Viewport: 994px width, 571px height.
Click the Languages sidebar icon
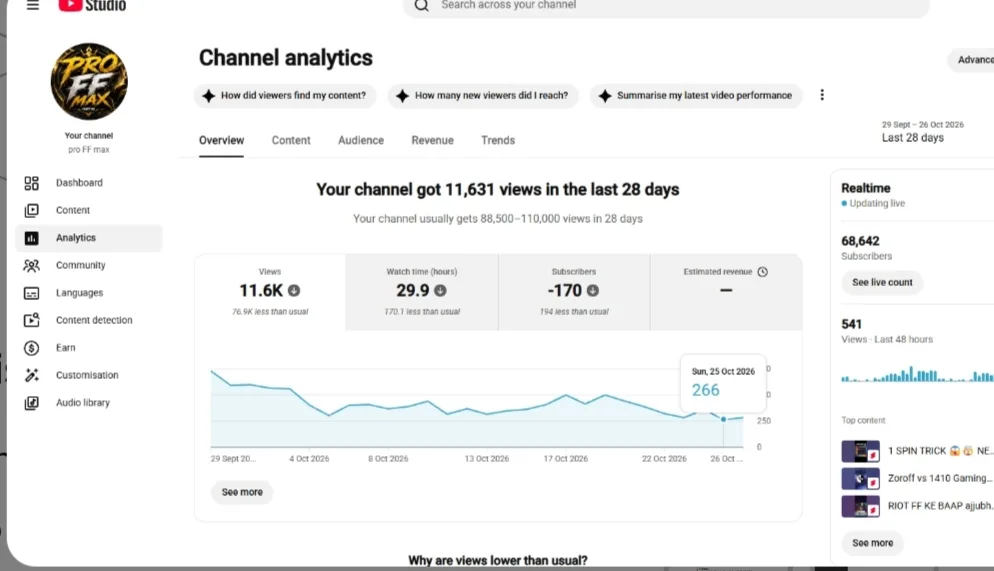click(x=31, y=293)
